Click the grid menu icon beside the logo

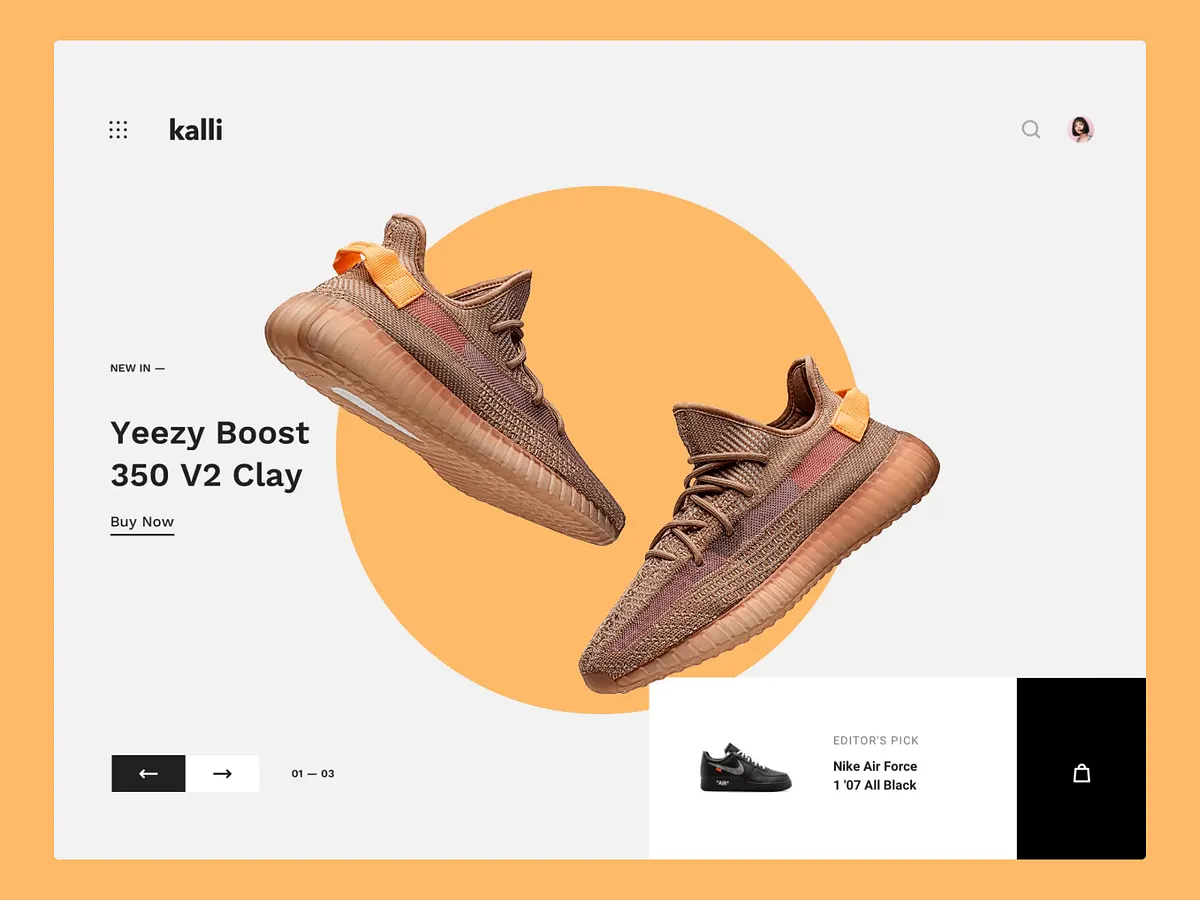point(117,129)
